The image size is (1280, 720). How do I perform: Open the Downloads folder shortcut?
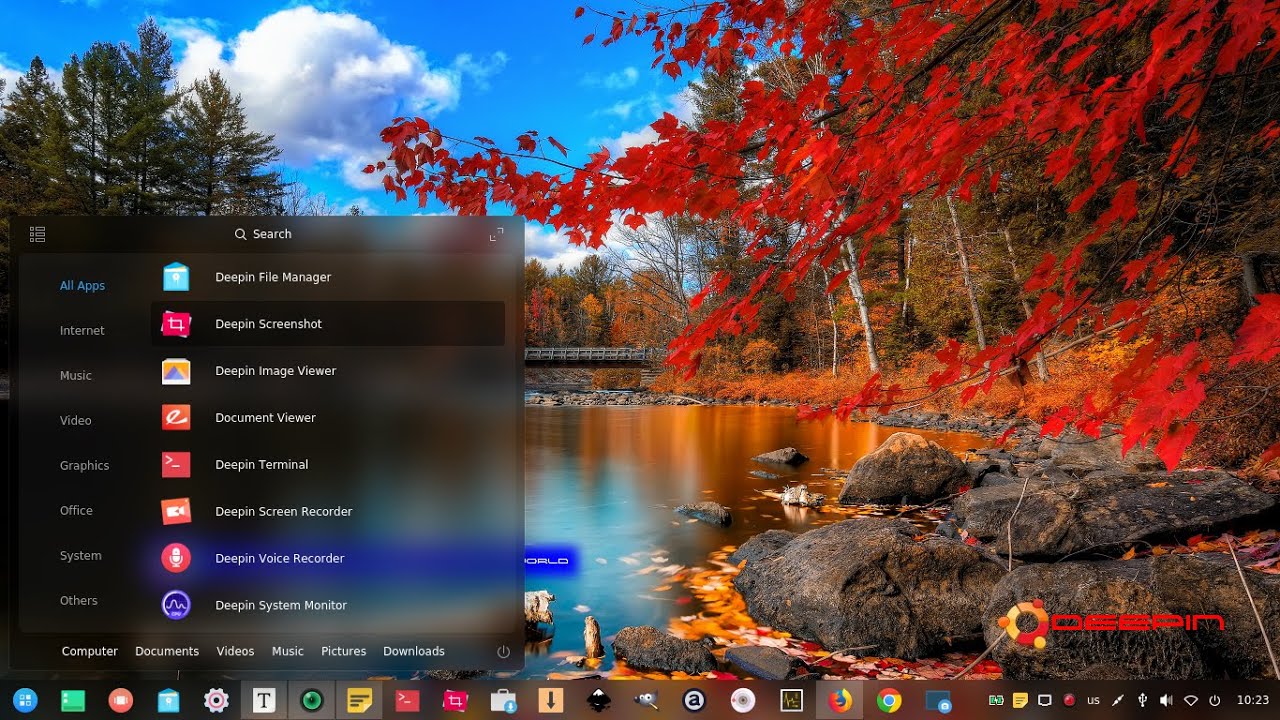click(414, 651)
